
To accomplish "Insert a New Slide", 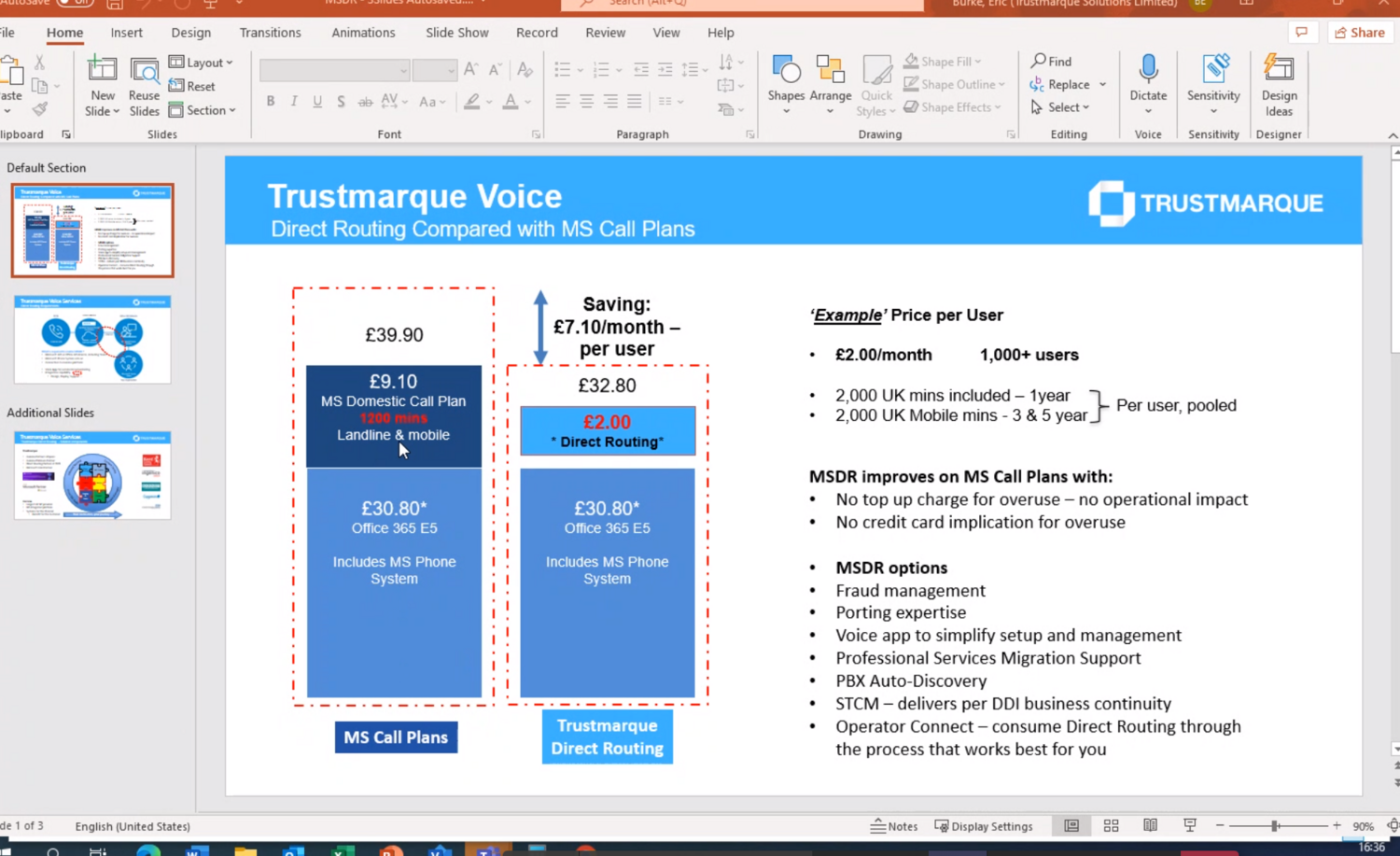I will pyautogui.click(x=102, y=86).
